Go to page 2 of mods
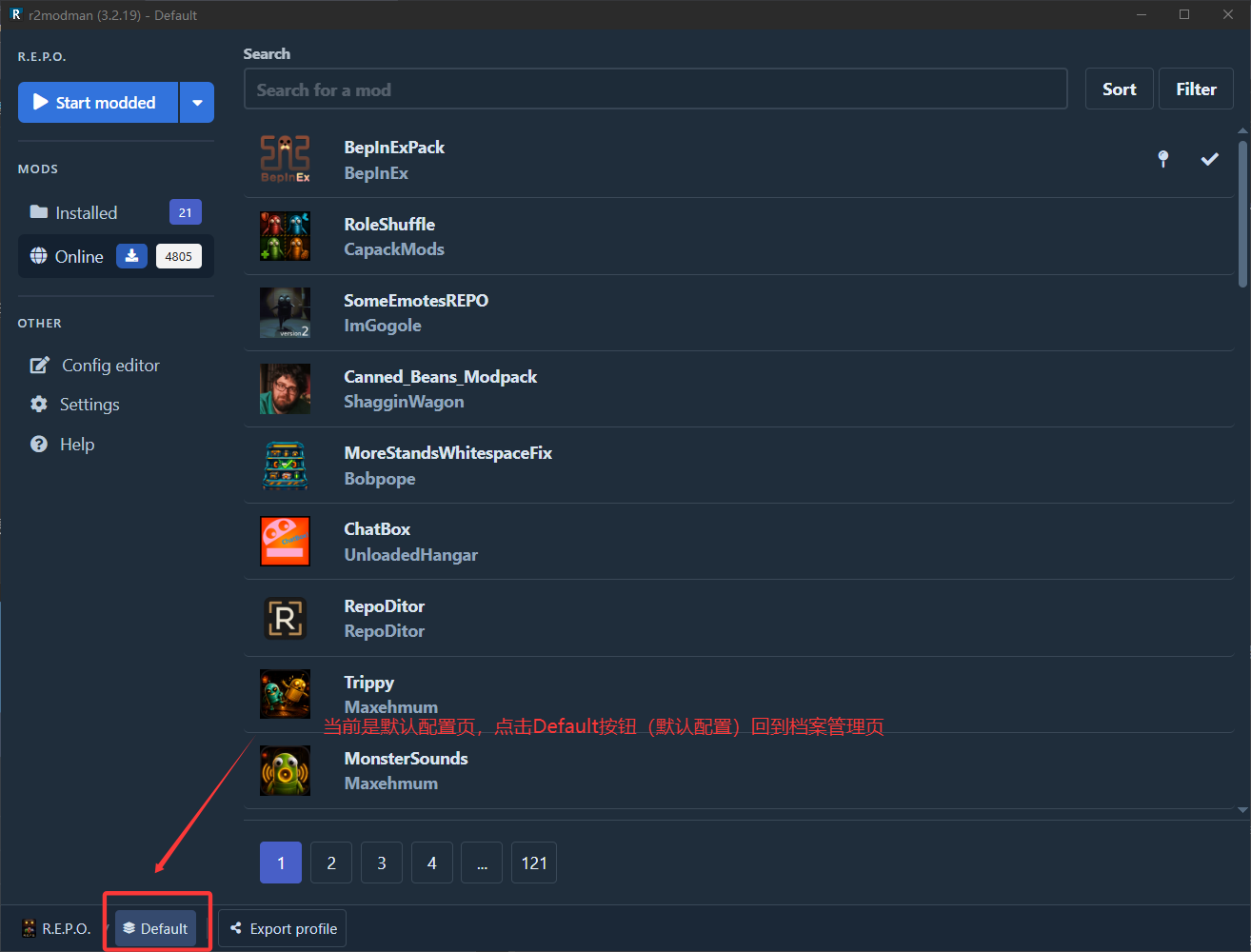Image resolution: width=1251 pixels, height=952 pixels. click(x=331, y=863)
